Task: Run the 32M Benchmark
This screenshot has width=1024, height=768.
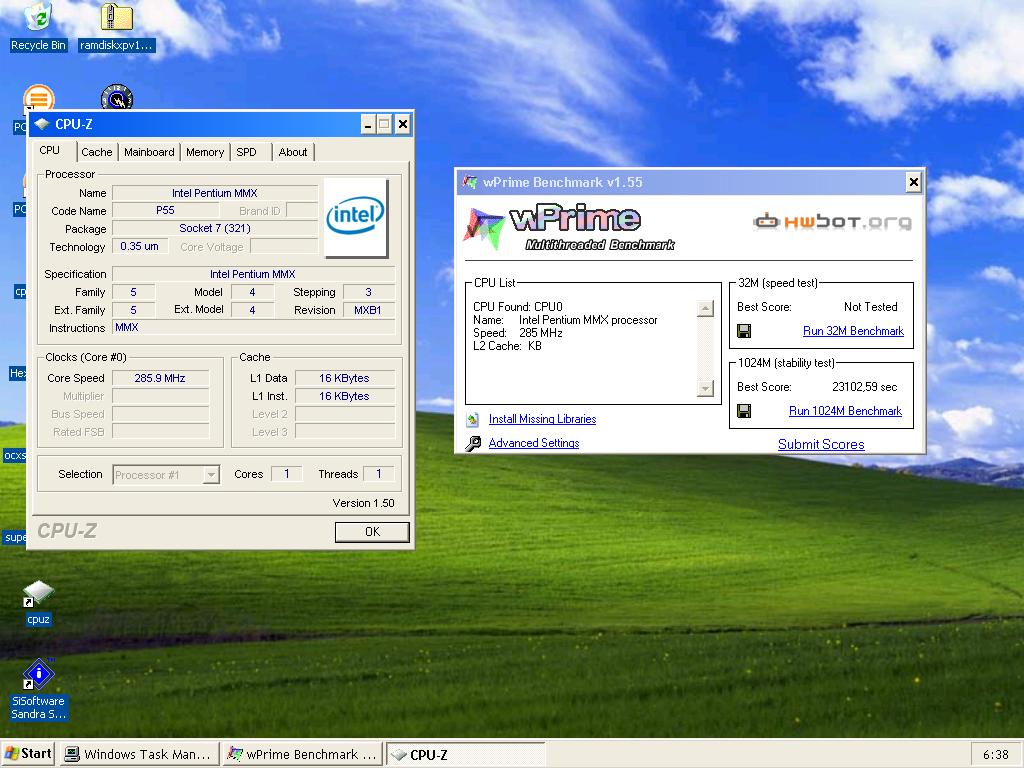Action: coord(853,331)
